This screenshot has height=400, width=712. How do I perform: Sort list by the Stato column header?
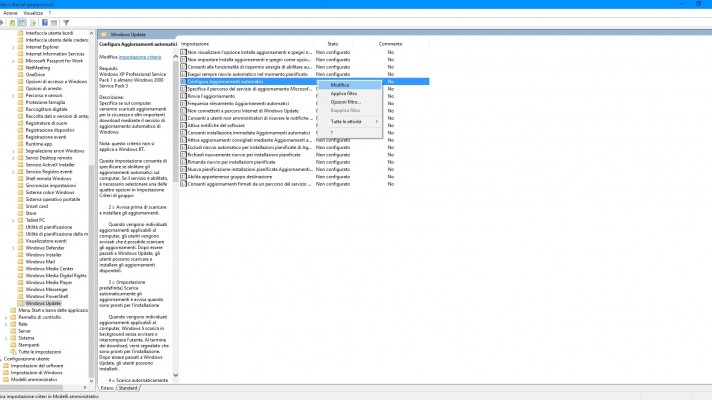(x=333, y=44)
